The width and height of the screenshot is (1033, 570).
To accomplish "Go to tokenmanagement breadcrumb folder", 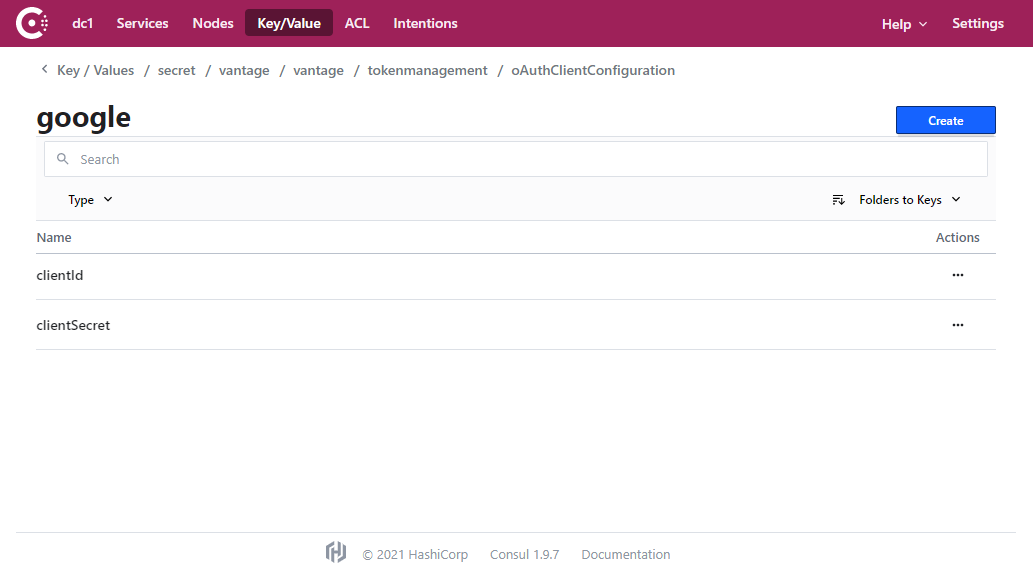I will [x=428, y=71].
